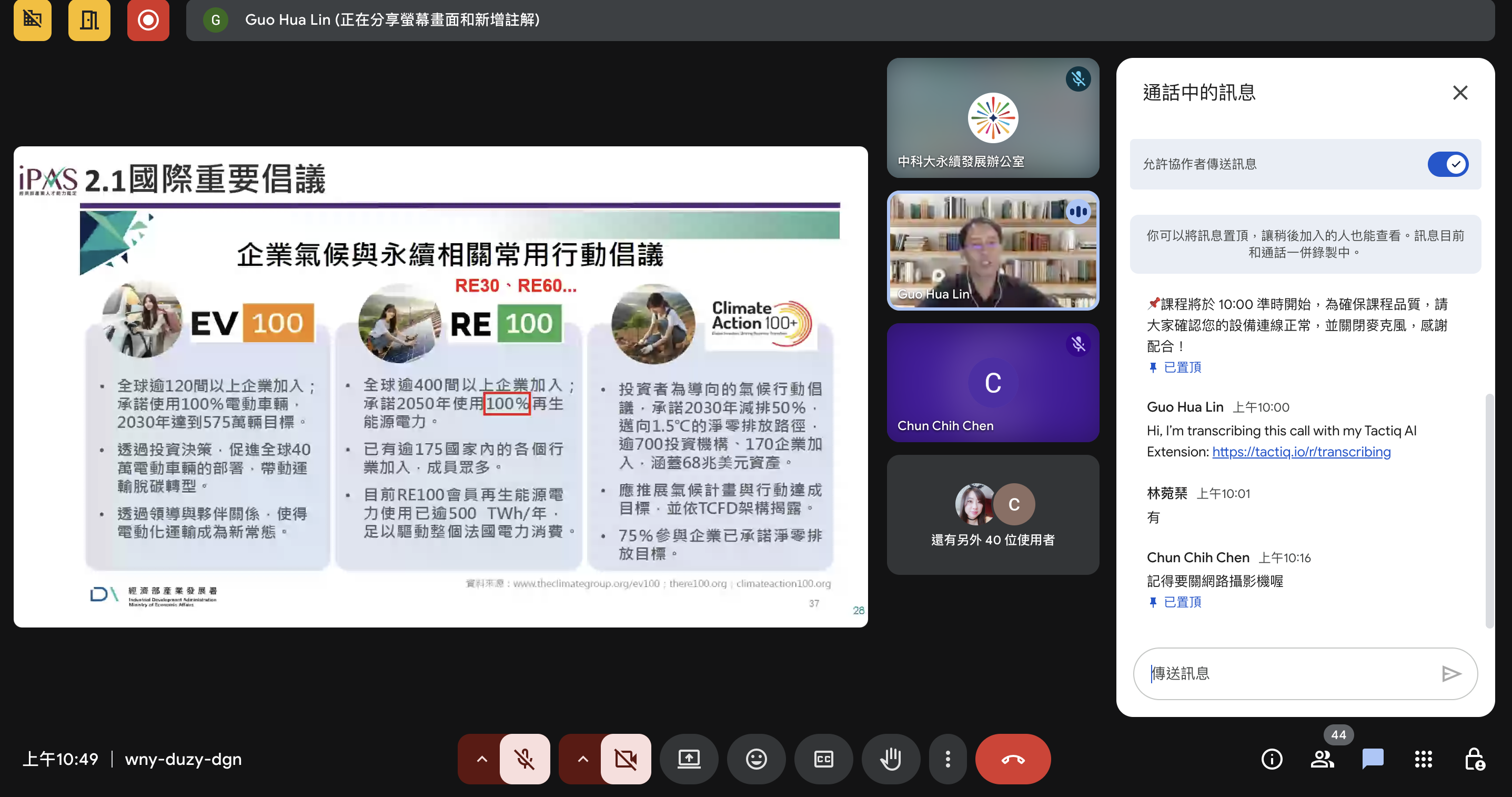1512x797 pixels.
Task: Click the red recording indicator icon
Action: point(148,20)
